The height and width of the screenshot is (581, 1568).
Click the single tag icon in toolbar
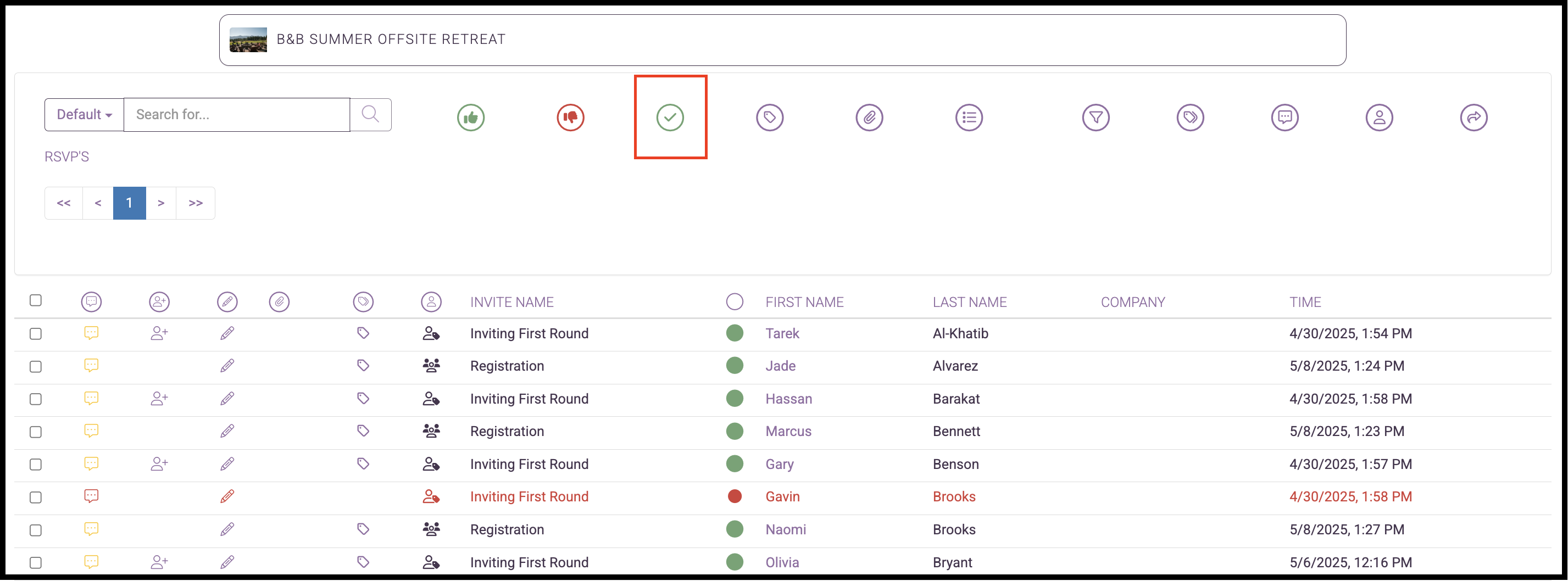(769, 118)
